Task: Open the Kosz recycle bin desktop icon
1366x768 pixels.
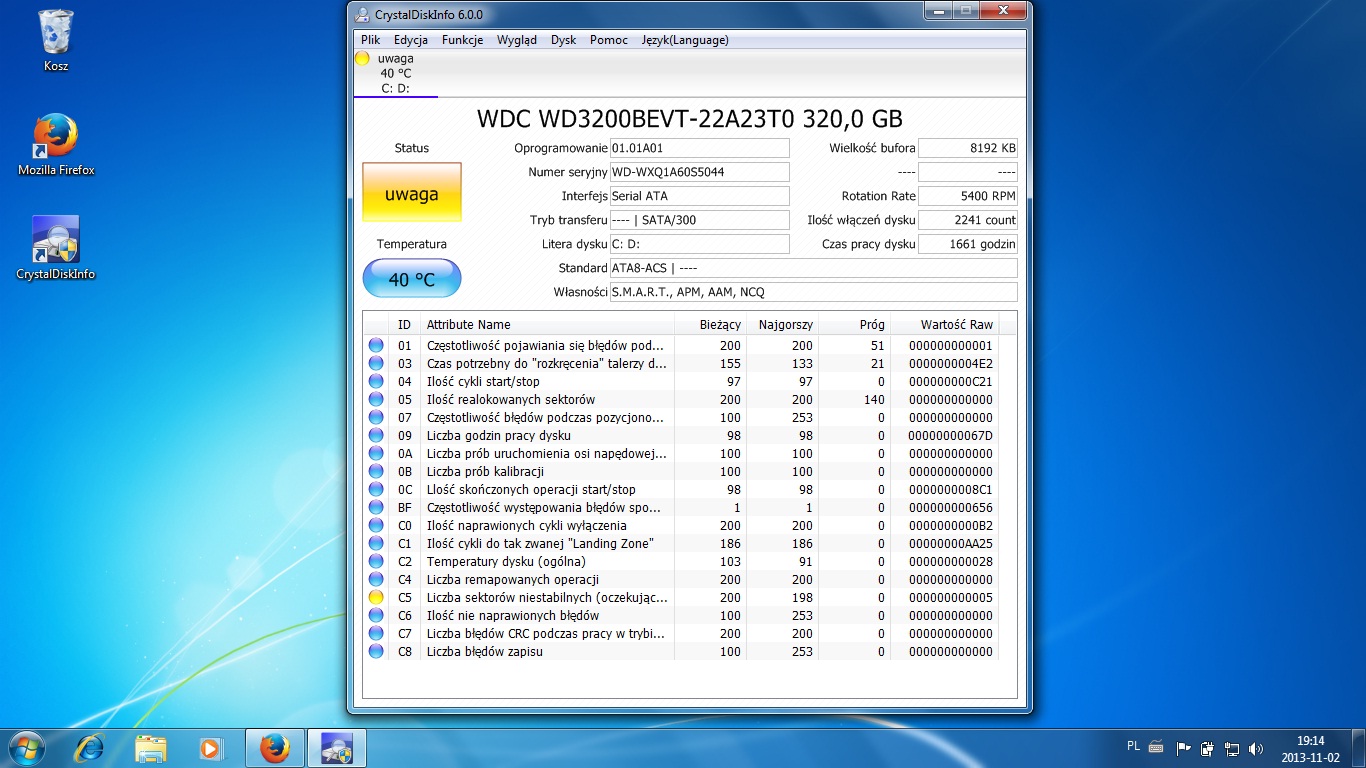Action: click(x=56, y=40)
